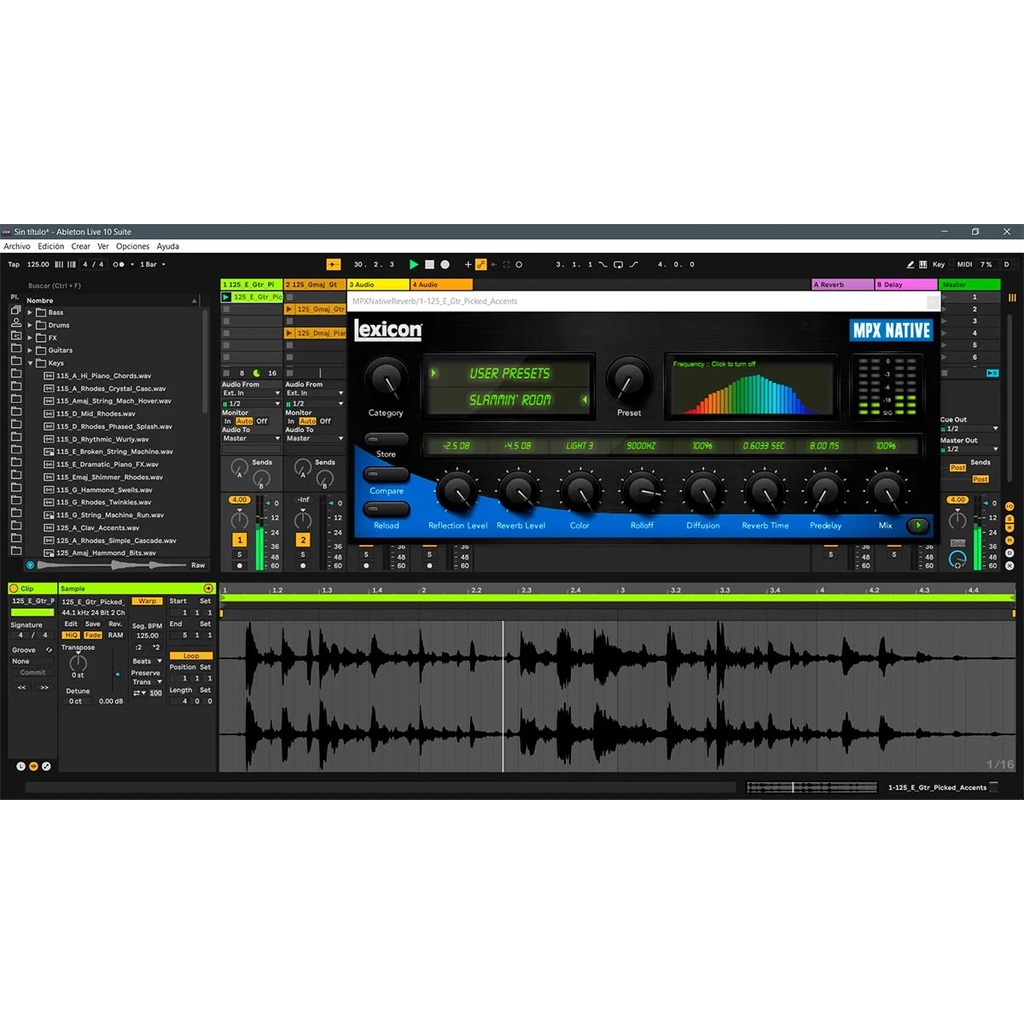Open the Ver menu
This screenshot has height=1024, width=1024.
click(x=103, y=246)
